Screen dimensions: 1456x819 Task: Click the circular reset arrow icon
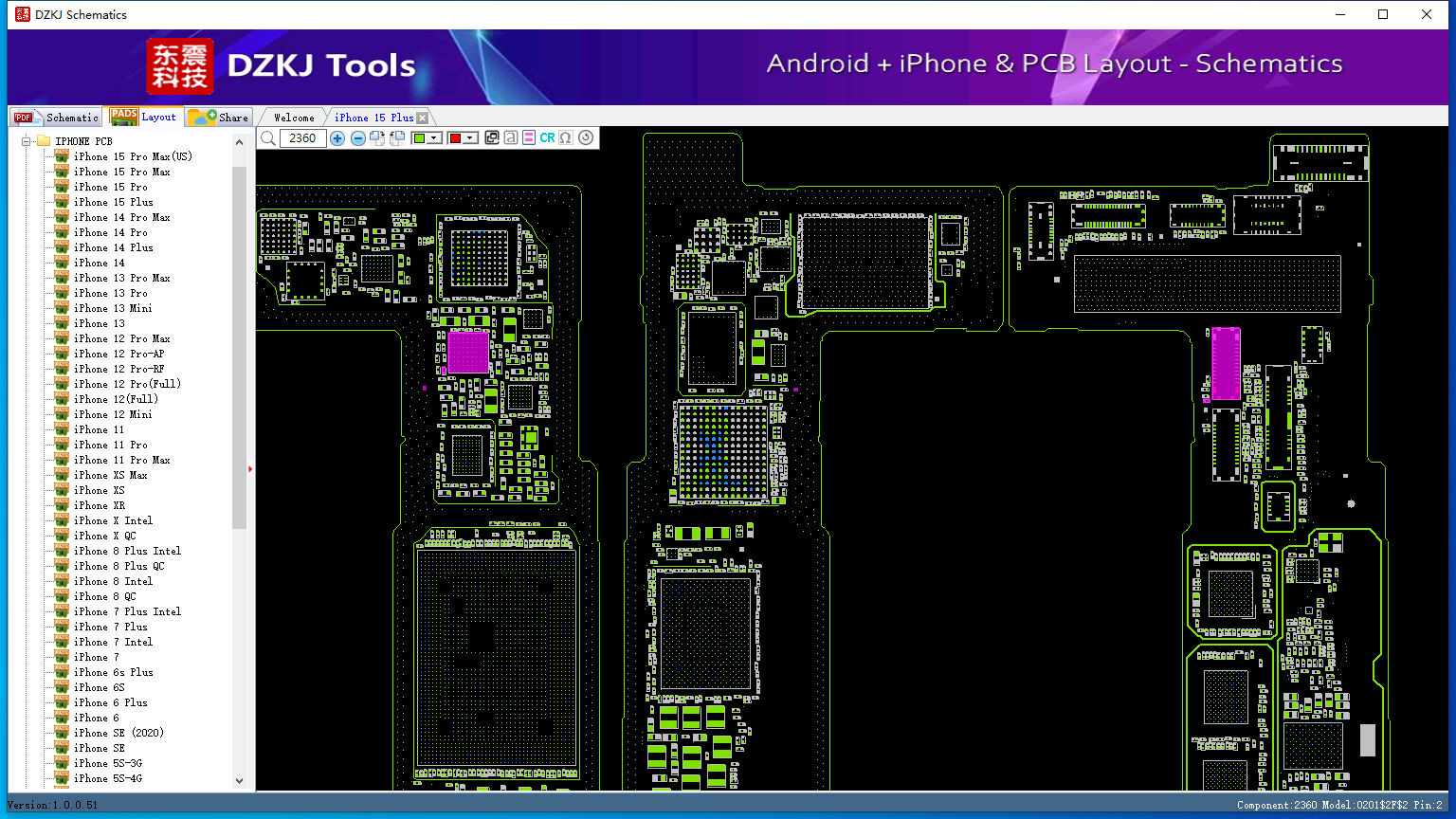[586, 138]
